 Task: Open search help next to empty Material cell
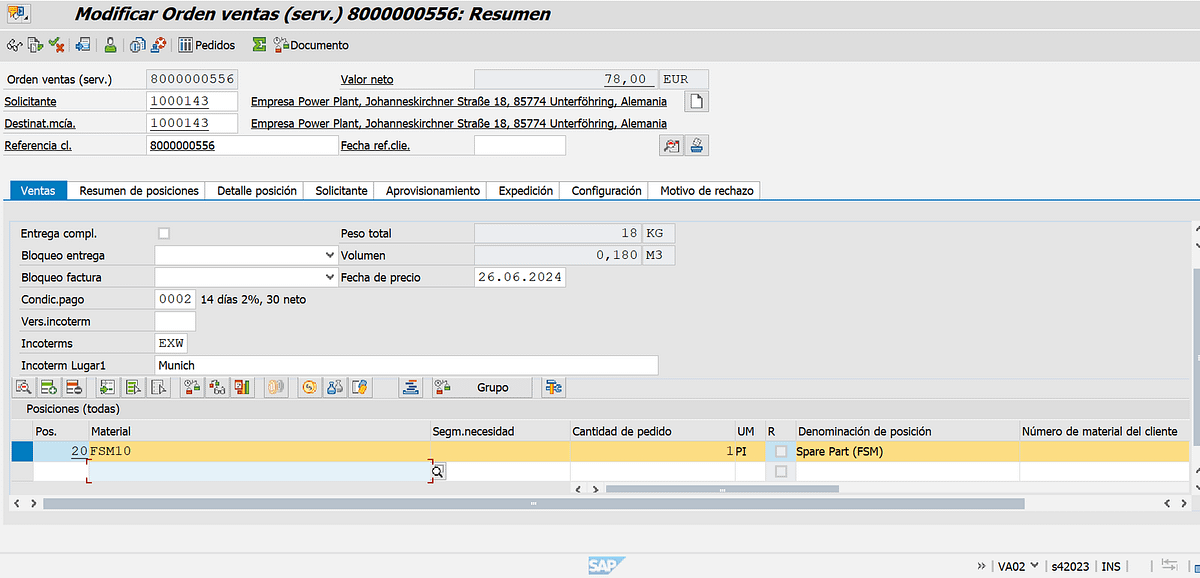click(438, 471)
